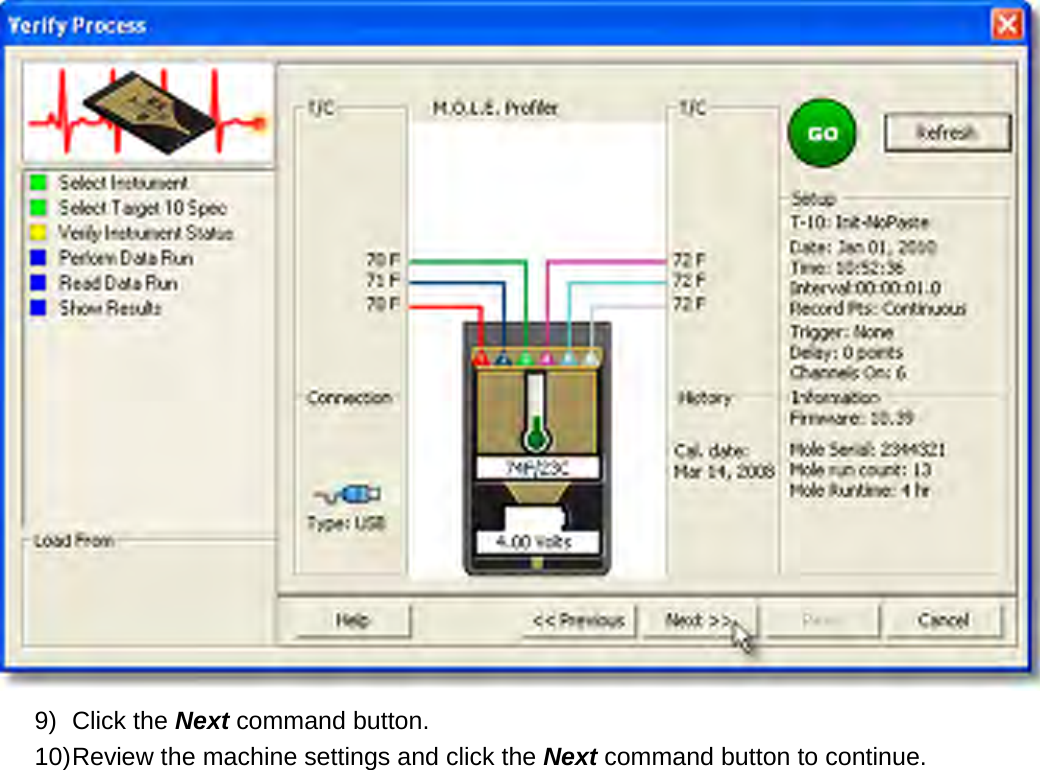
Task: Click the green GO button
Action: pyautogui.click(x=822, y=133)
